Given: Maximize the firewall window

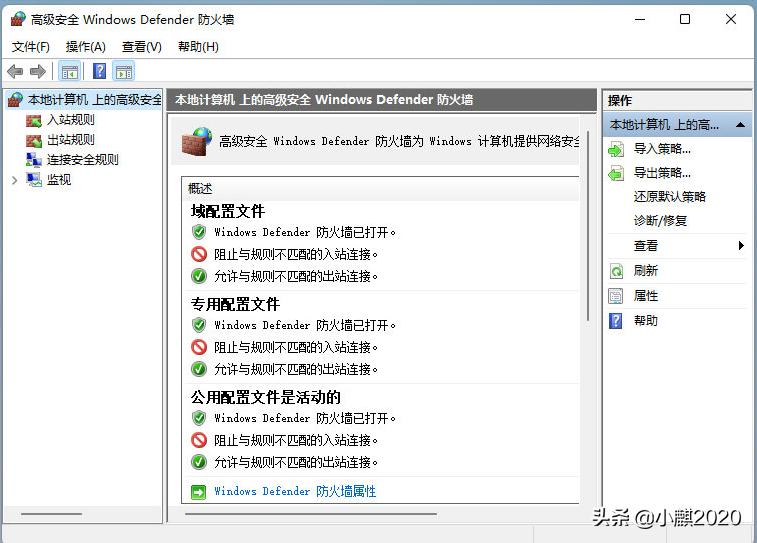Looking at the screenshot, I should [x=685, y=19].
